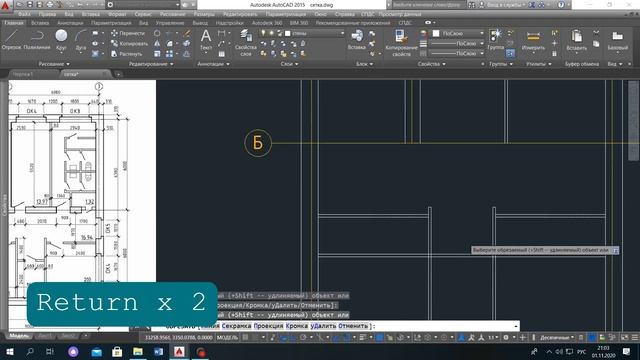Click the new drawing tab plus button
The height and width of the screenshot is (360, 640).
click(x=118, y=74)
